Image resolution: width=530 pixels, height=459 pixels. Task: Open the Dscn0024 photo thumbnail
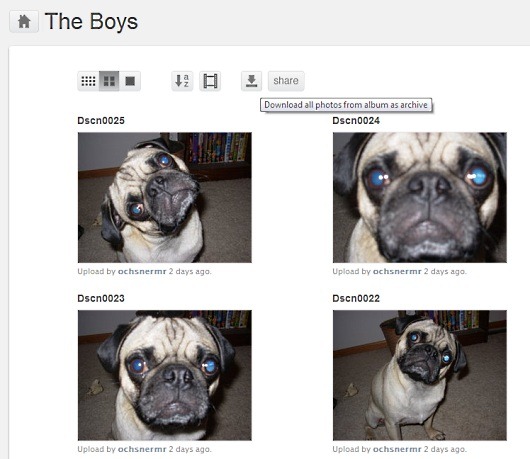click(x=419, y=197)
